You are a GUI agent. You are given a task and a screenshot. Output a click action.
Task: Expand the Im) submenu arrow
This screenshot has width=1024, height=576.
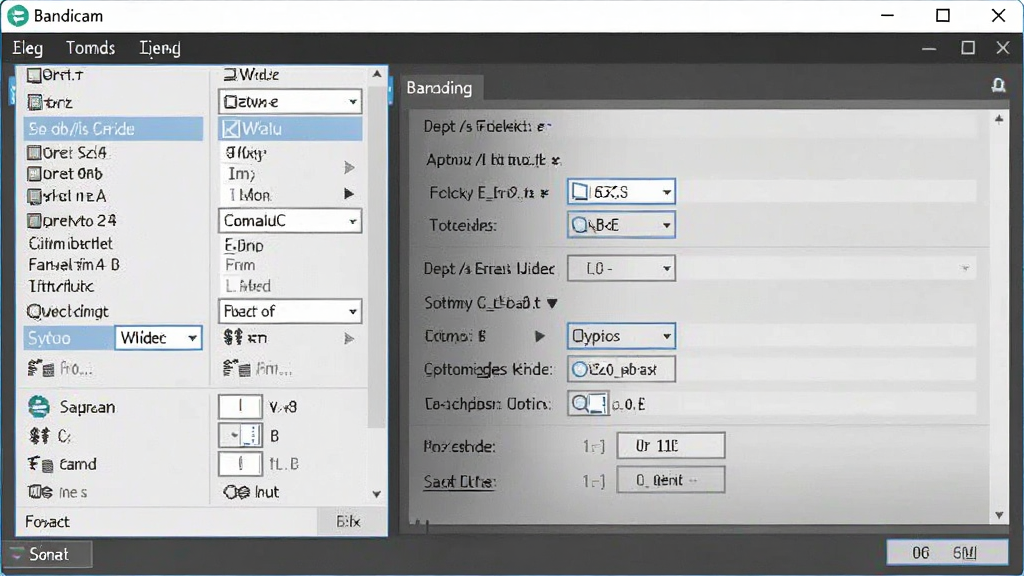[x=349, y=168]
